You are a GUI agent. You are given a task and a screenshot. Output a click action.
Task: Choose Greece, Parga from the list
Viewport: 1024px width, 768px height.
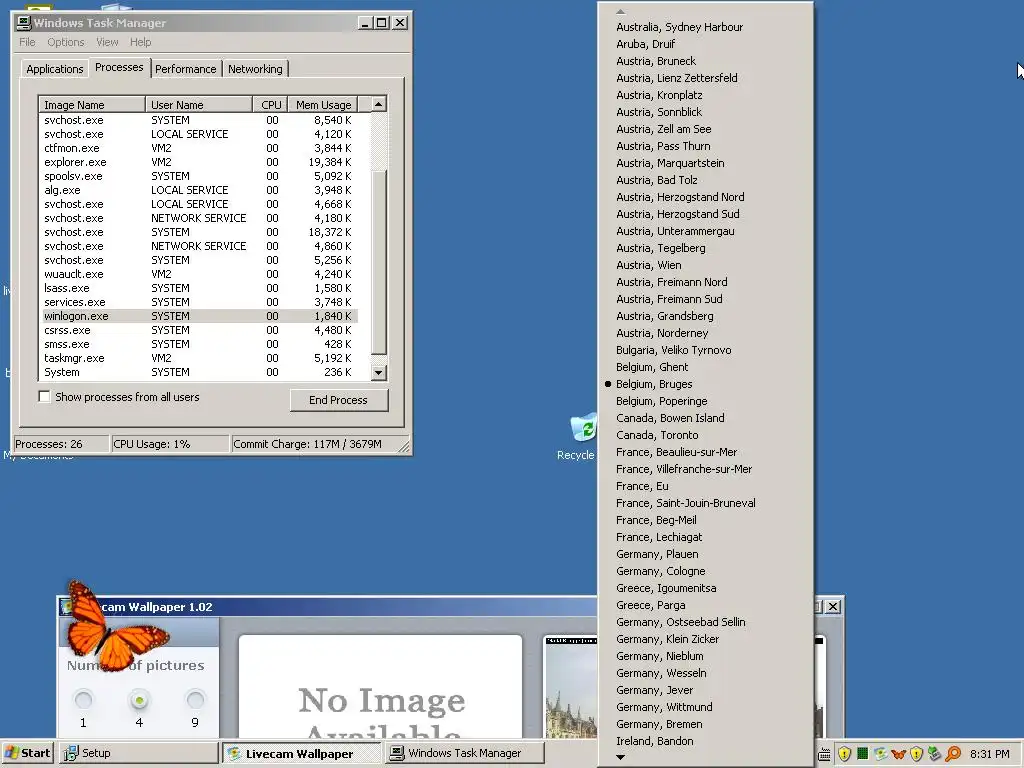click(705, 605)
